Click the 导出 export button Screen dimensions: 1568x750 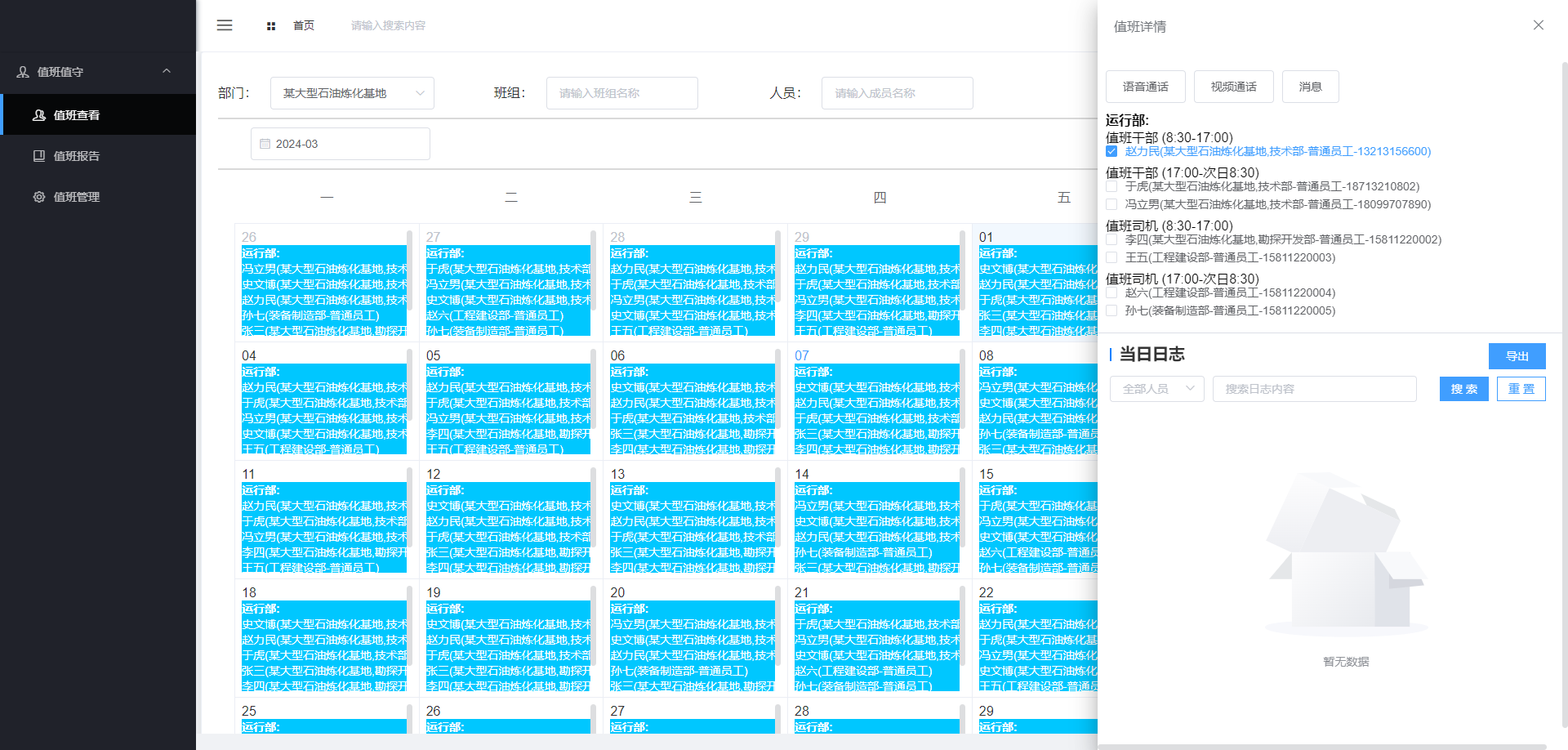click(x=1517, y=356)
